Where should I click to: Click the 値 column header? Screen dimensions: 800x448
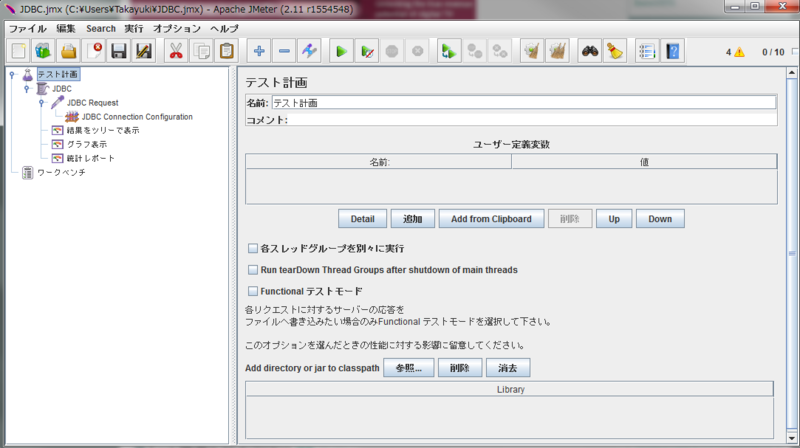pos(644,162)
